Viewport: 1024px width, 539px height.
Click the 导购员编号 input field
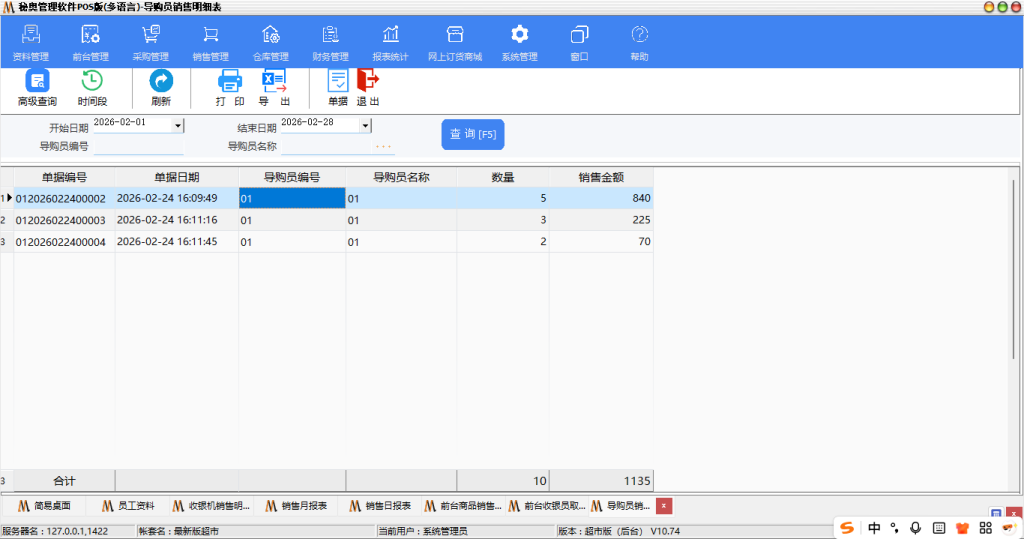point(138,147)
